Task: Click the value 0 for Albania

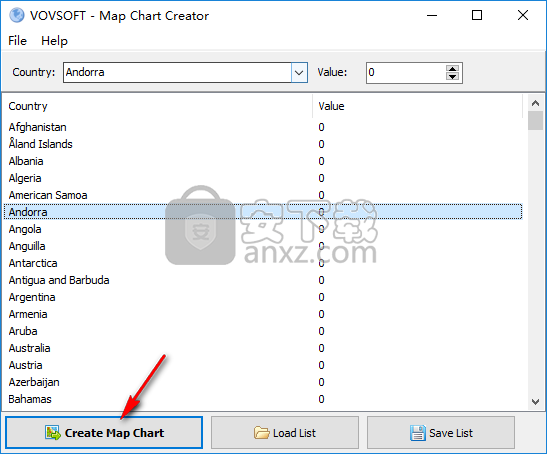Action: tap(321, 161)
